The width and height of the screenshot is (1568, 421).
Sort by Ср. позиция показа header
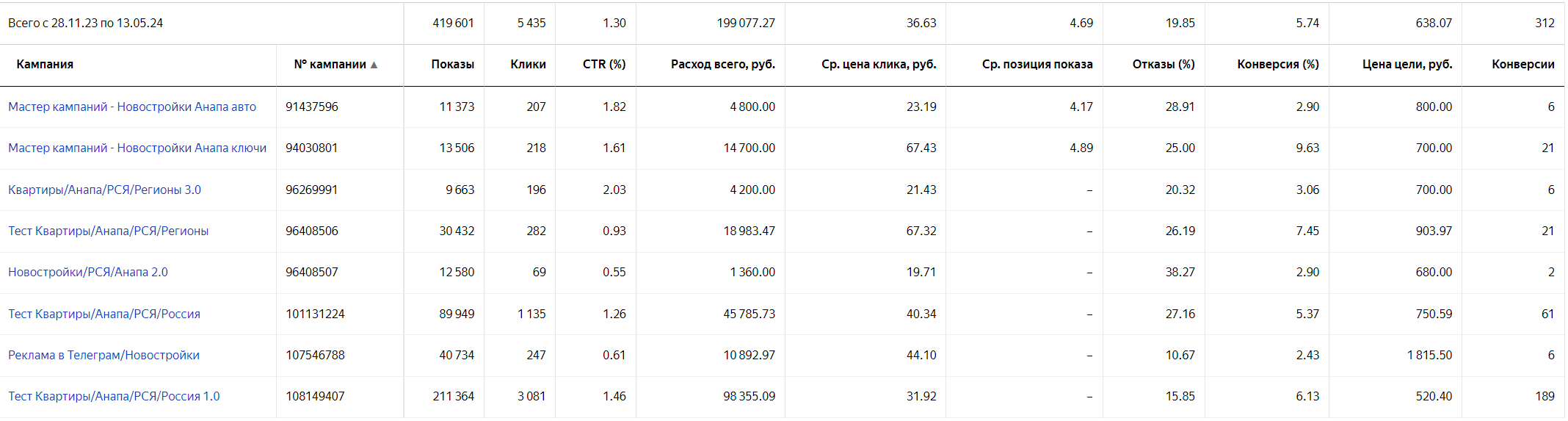pos(1037,65)
